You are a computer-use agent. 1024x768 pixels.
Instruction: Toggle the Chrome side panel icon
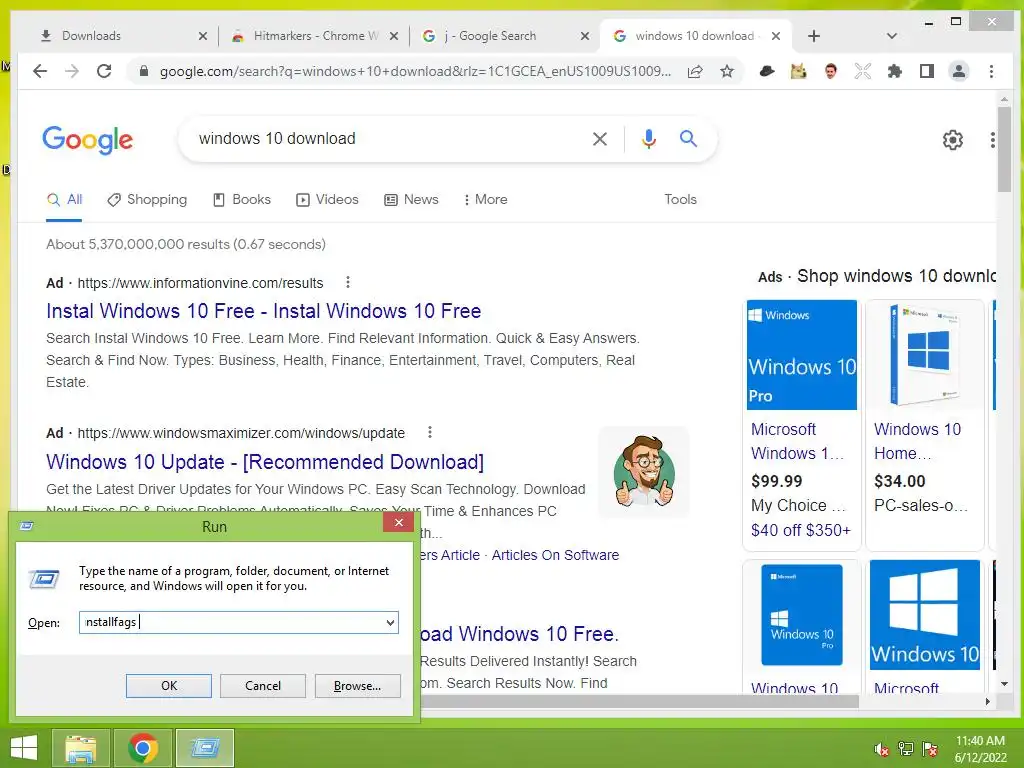tap(927, 71)
